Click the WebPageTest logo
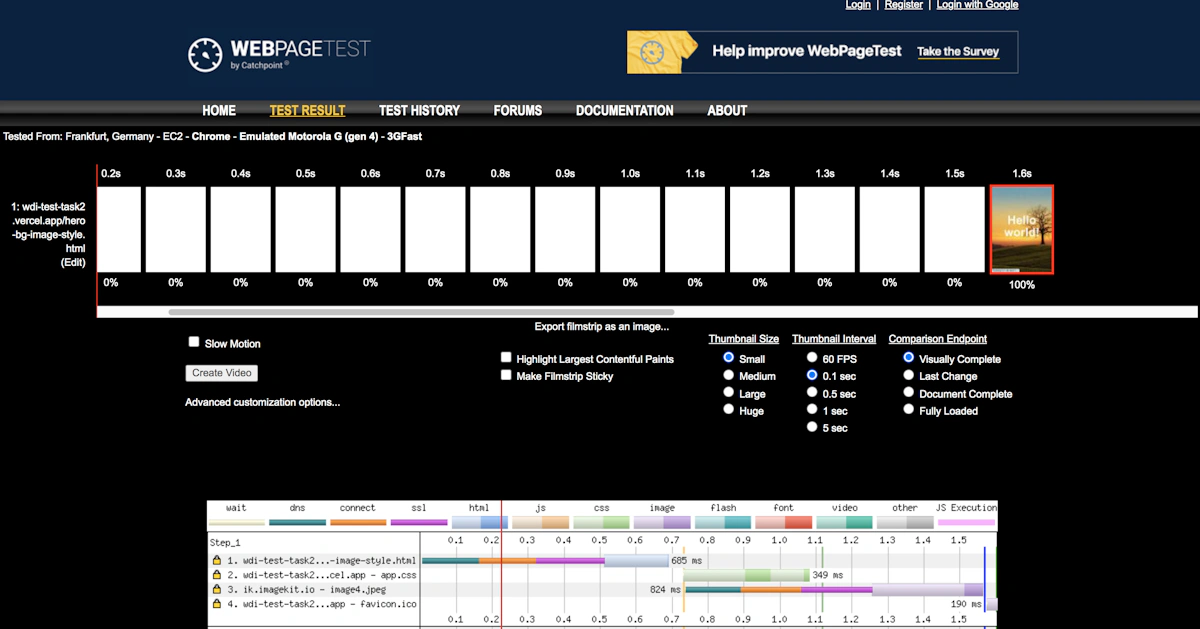This screenshot has width=1200, height=629. [x=279, y=53]
